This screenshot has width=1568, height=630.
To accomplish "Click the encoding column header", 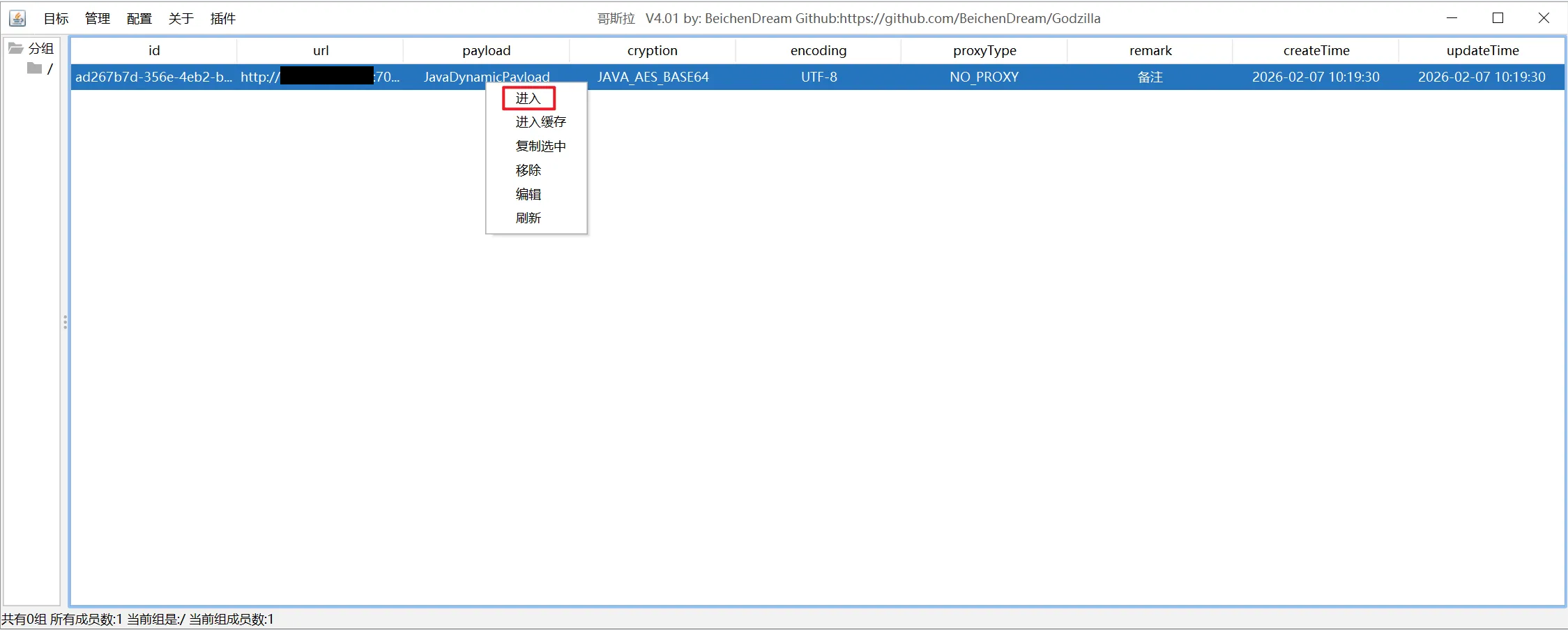I will point(819,50).
